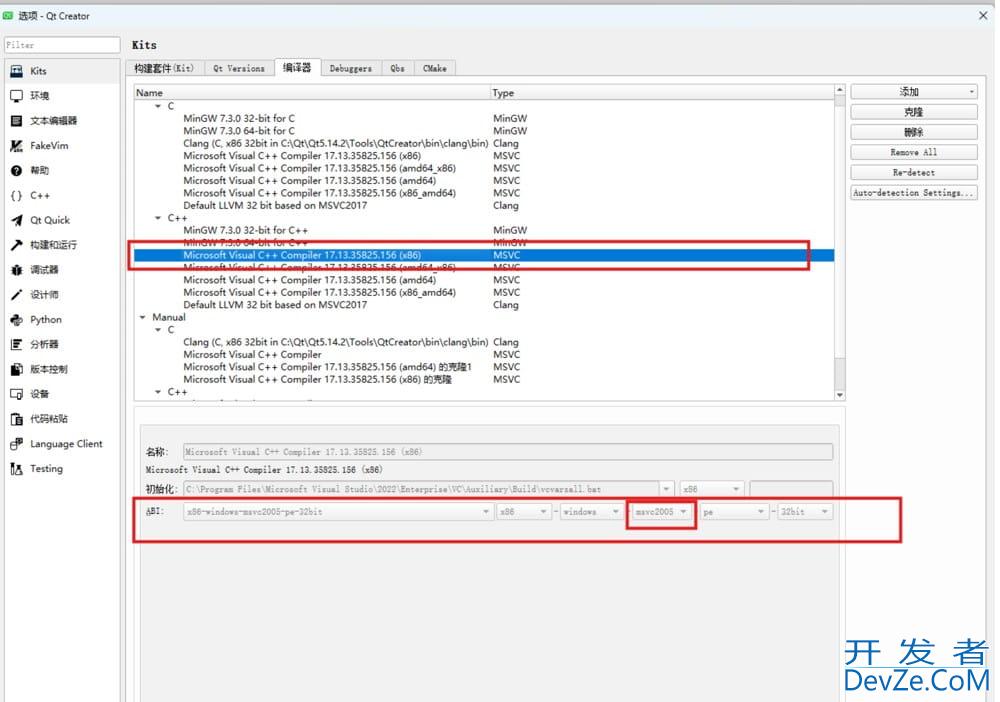Close the Qt Creator options dialog
This screenshot has height=702, width=1000.
pos(983,15)
